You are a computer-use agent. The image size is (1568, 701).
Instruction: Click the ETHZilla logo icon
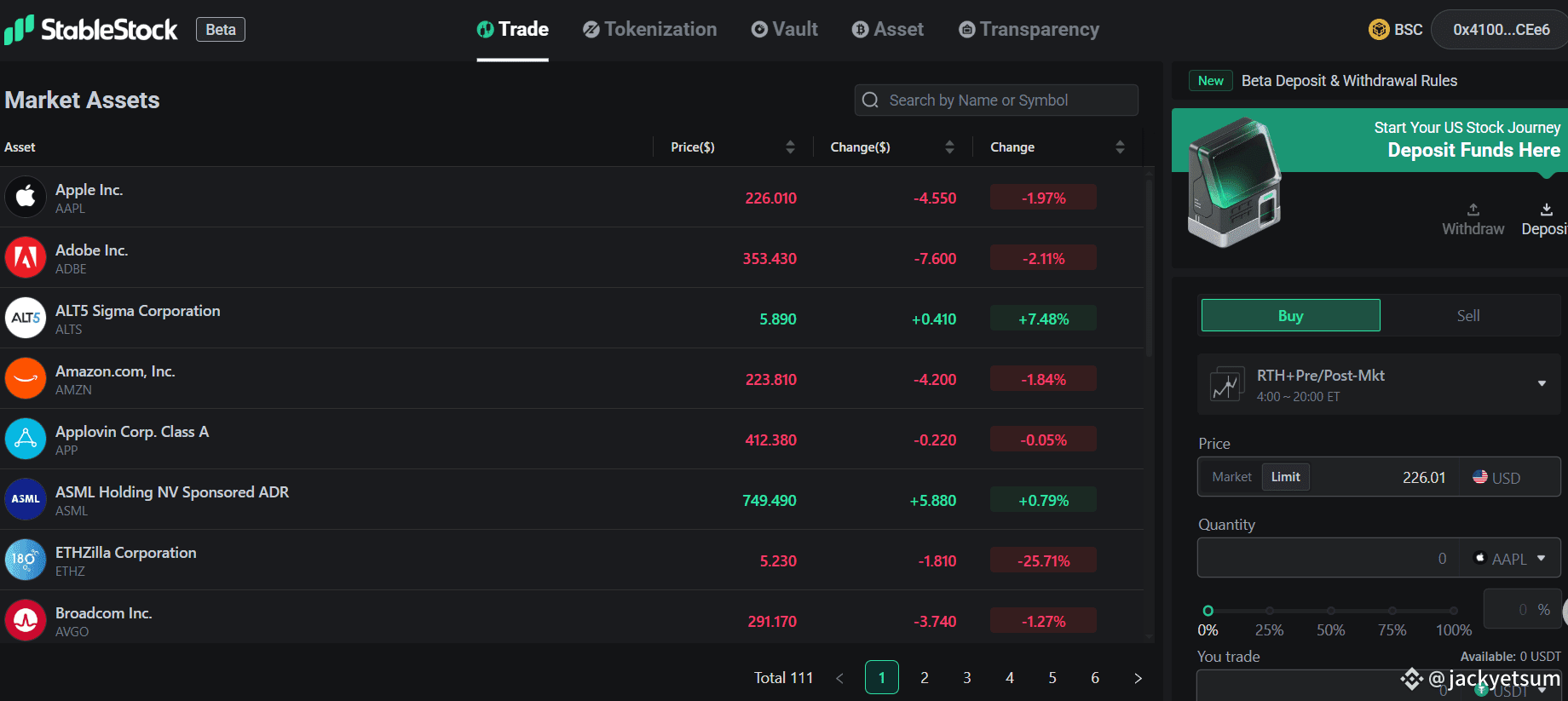26,560
